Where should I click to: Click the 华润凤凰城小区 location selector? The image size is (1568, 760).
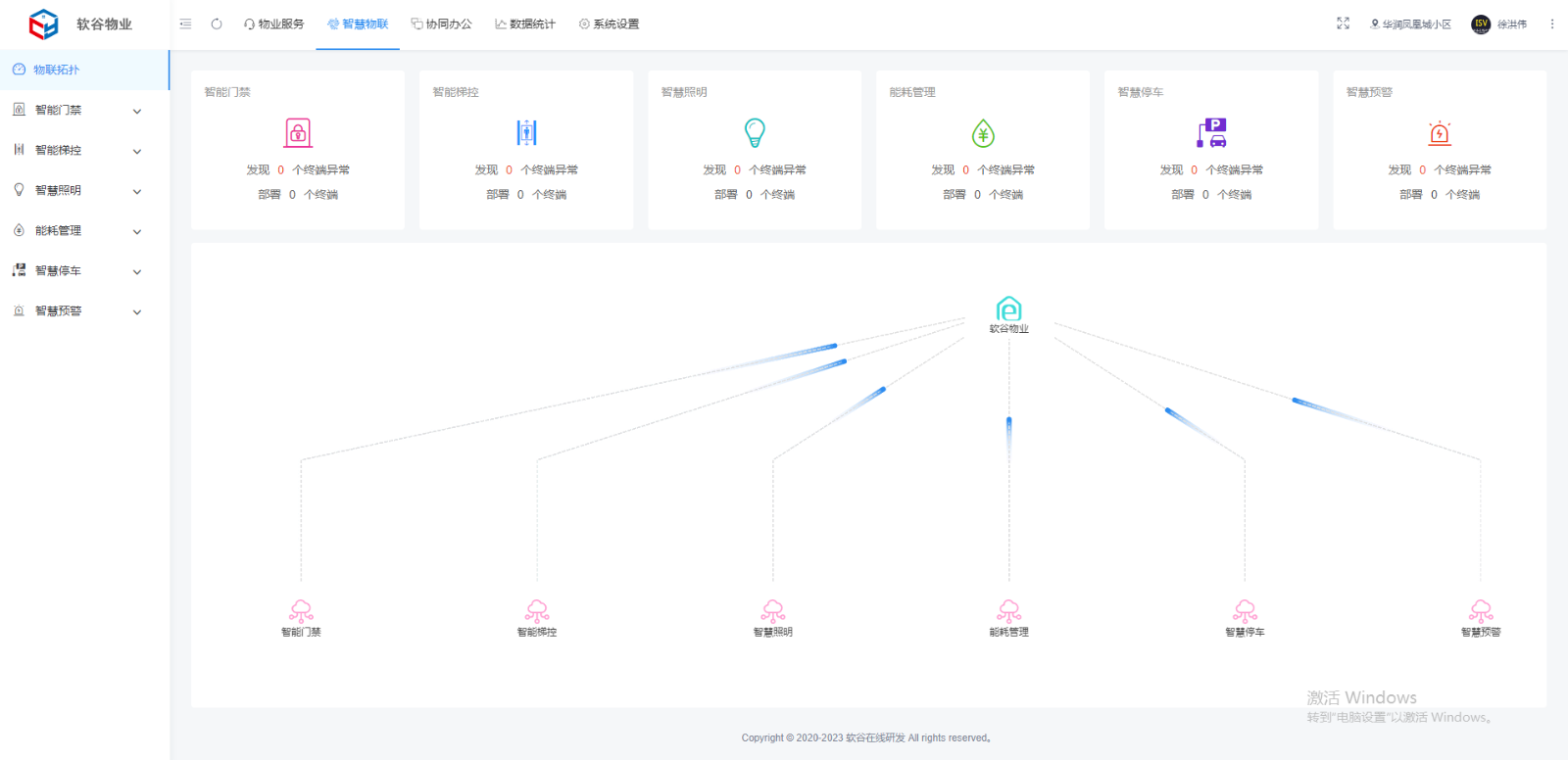pyautogui.click(x=1410, y=24)
